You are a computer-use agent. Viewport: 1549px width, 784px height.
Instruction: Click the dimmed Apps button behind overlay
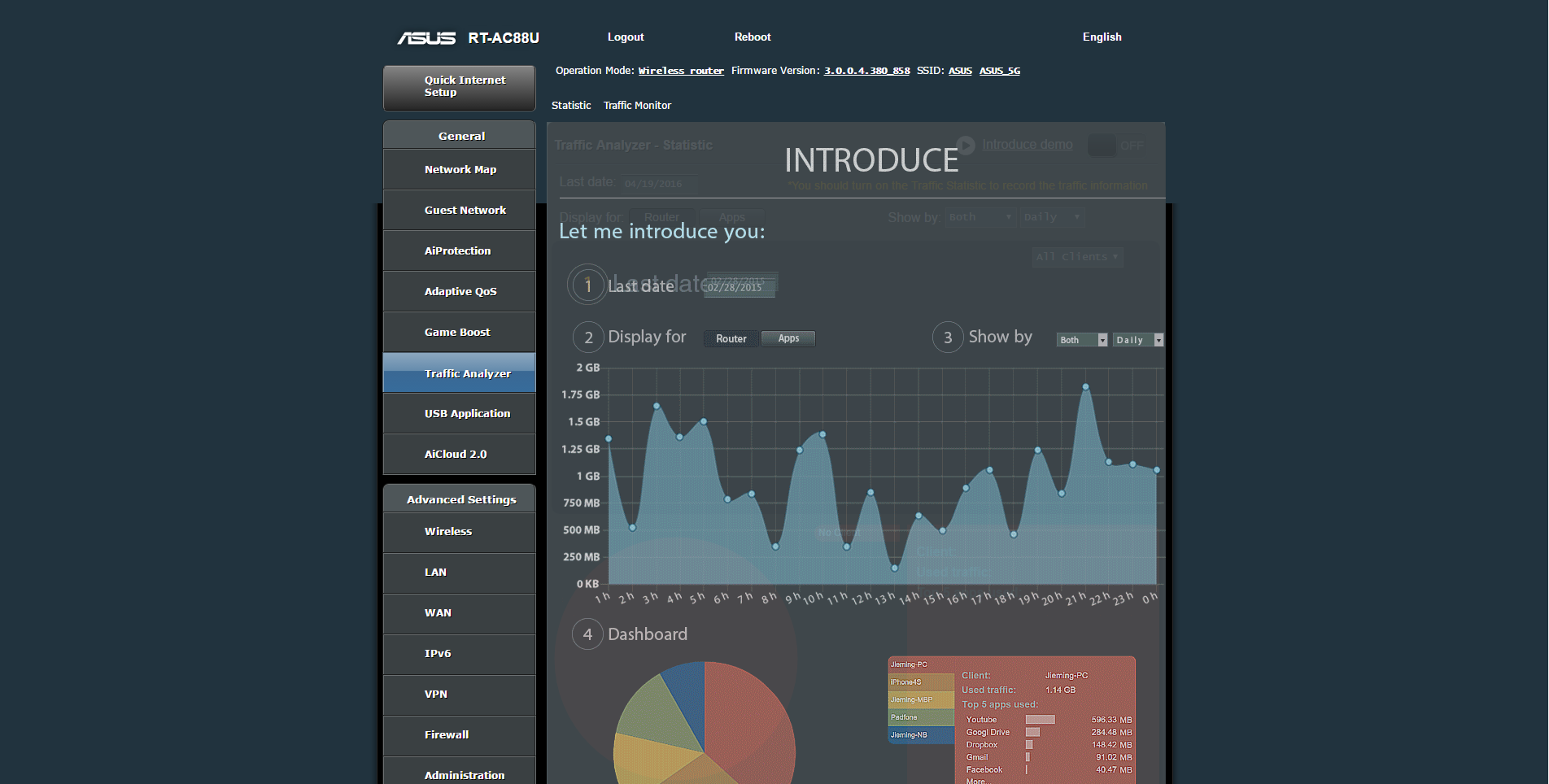pyautogui.click(x=731, y=217)
